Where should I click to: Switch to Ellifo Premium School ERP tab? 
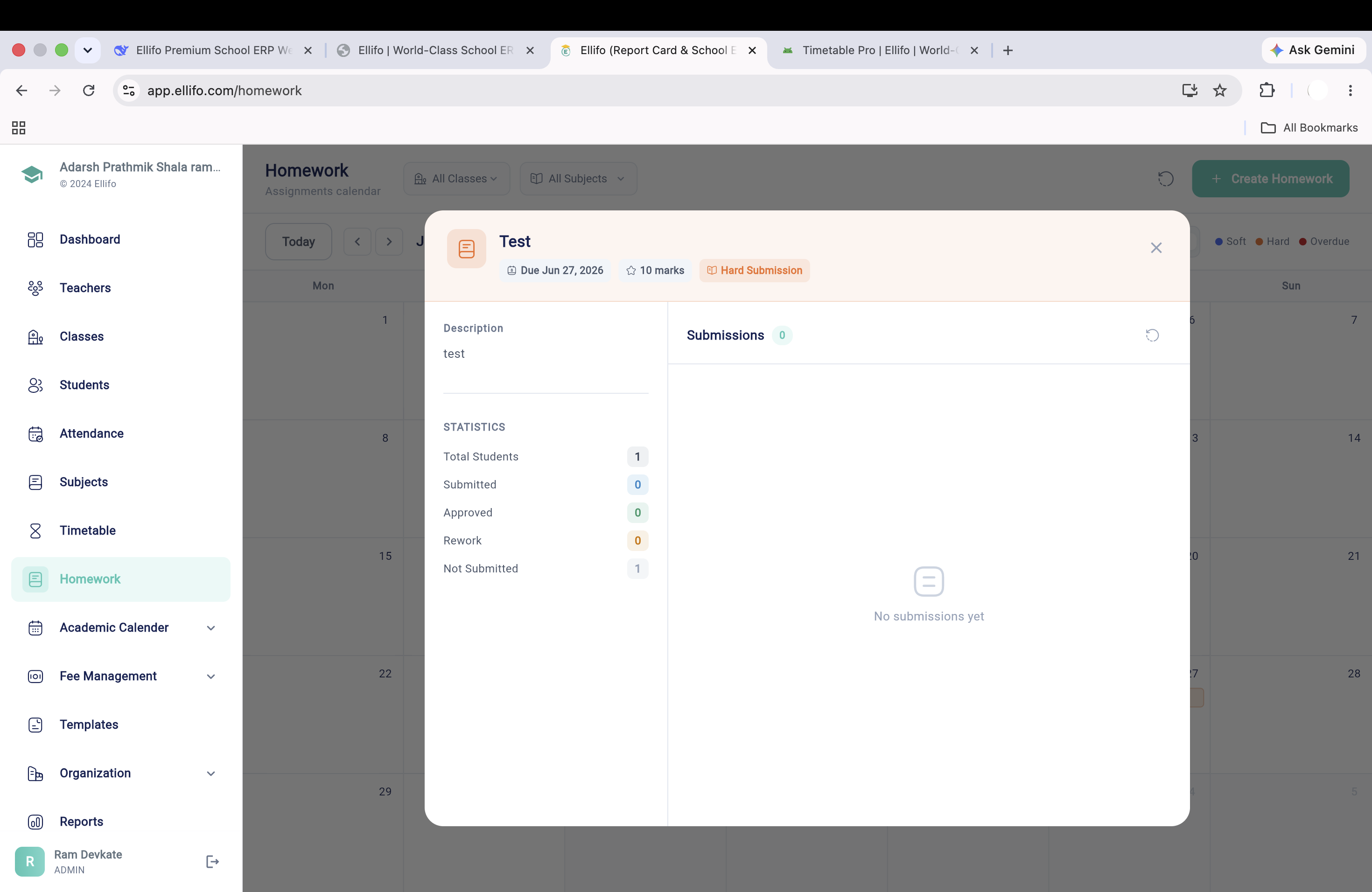click(212, 50)
